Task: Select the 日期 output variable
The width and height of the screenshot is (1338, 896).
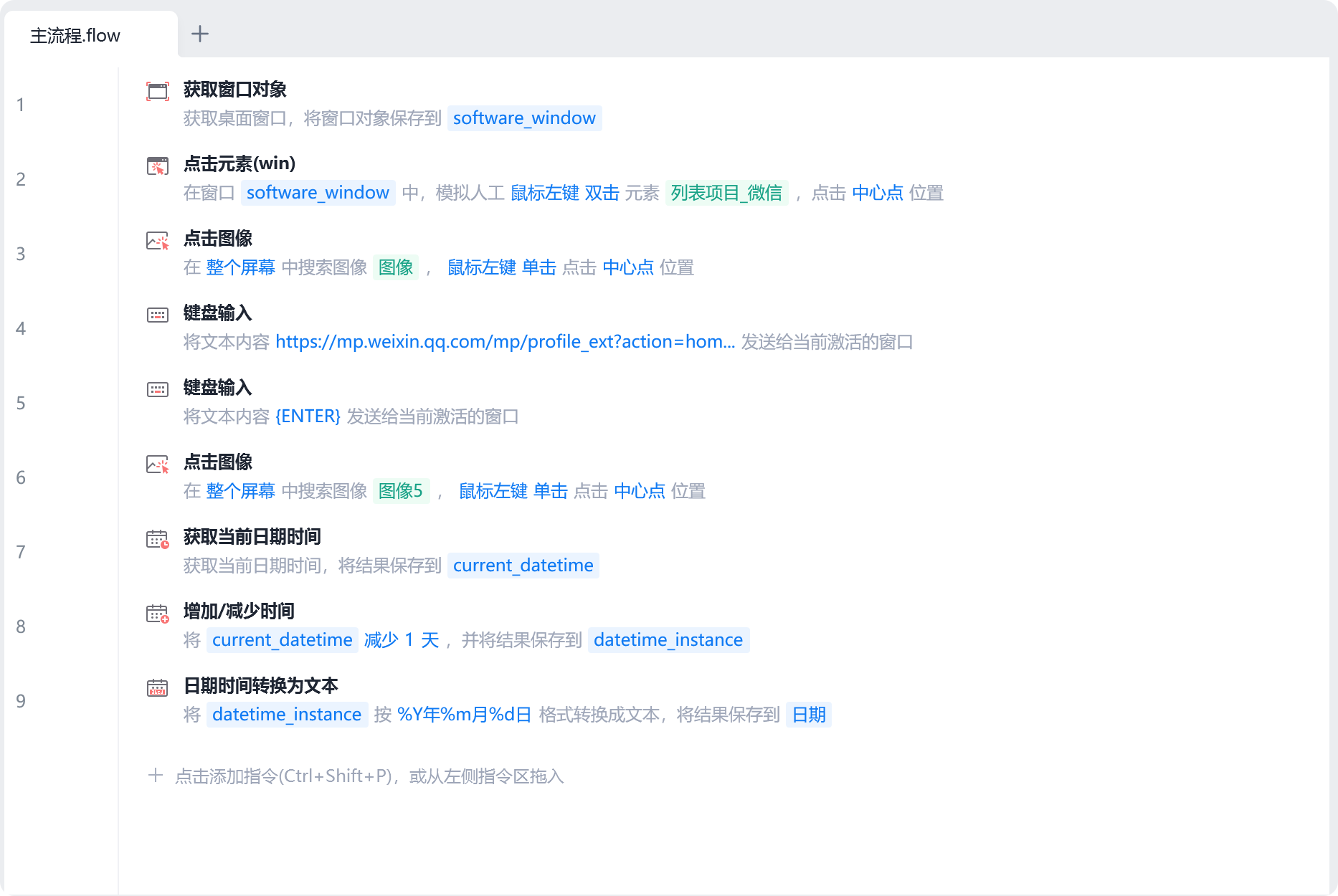Action: tap(809, 715)
